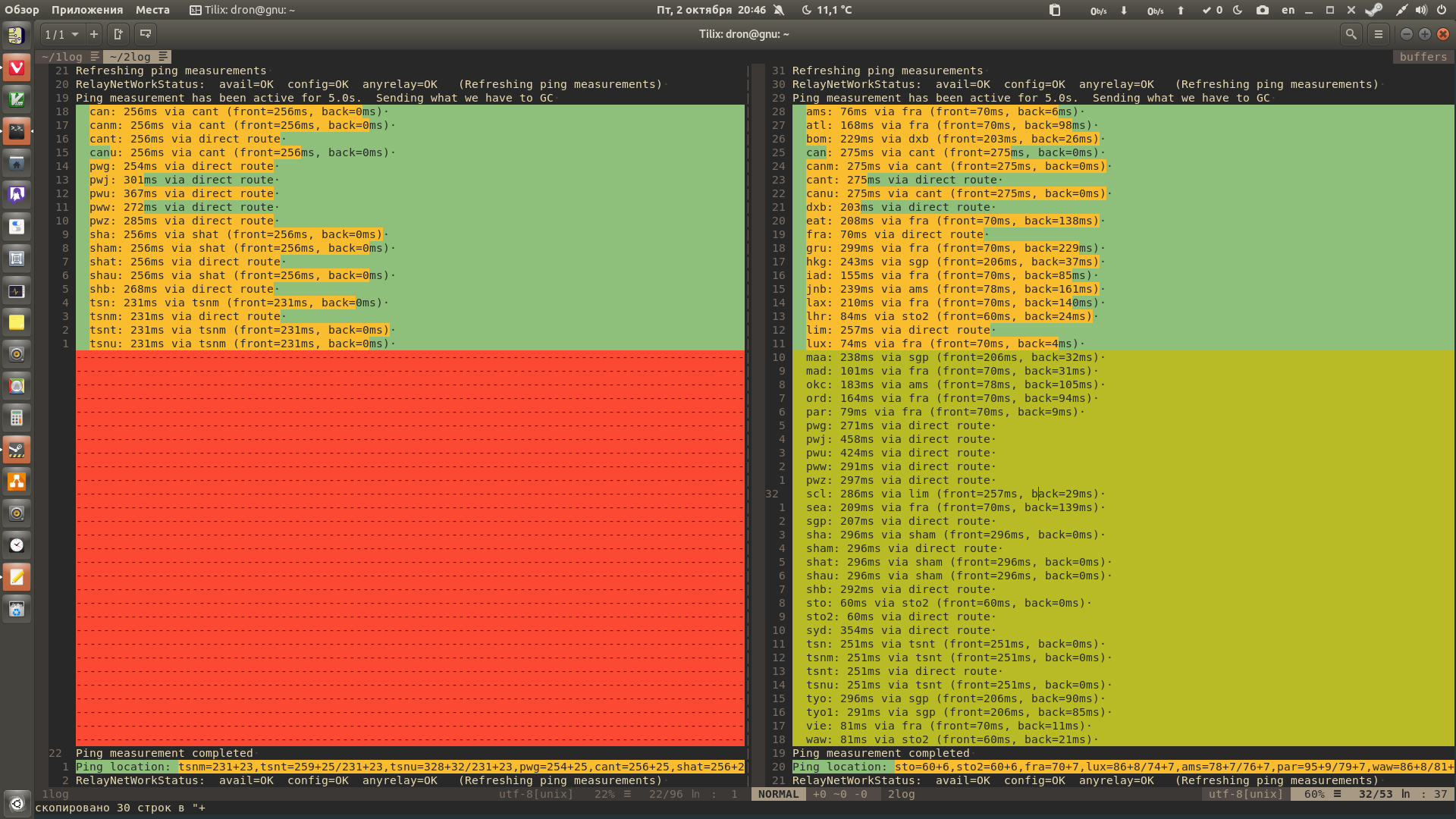Select the ~/2log vim buffer tab
This screenshot has height=819, width=1456.
point(130,57)
